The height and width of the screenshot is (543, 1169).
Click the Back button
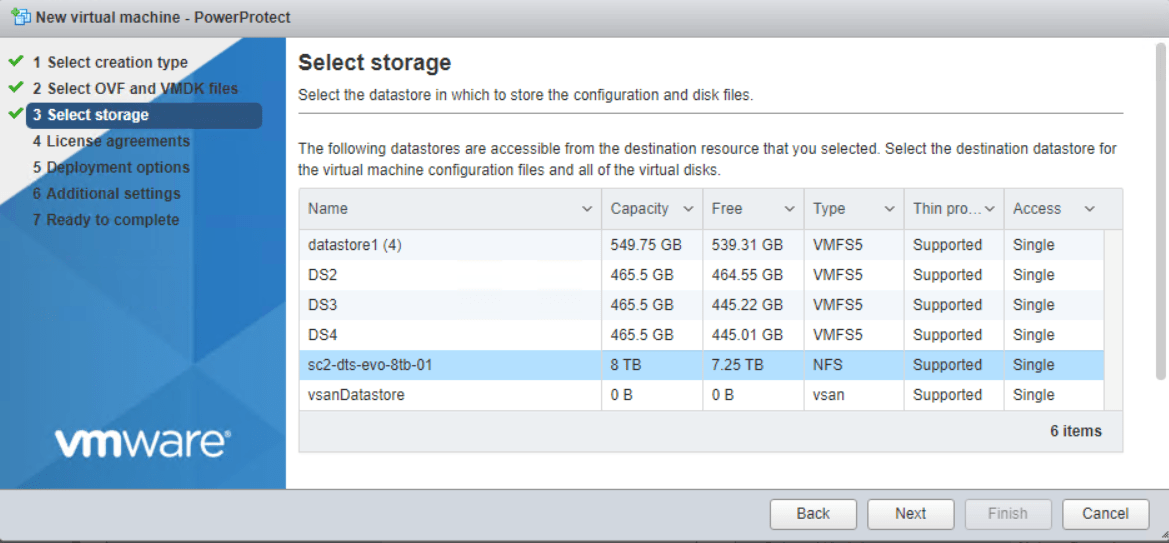[813, 513]
